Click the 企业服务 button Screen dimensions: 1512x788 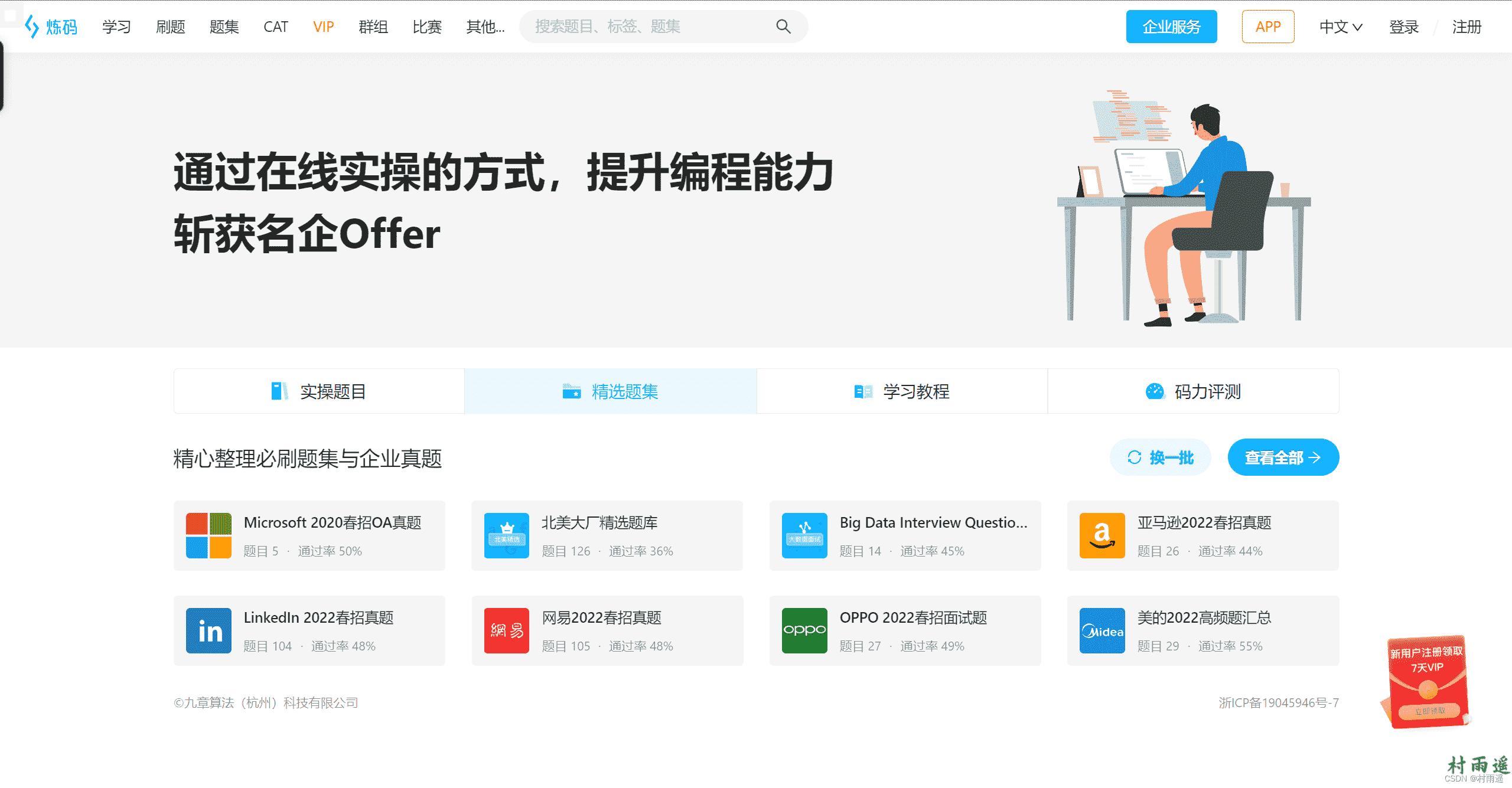coord(1171,27)
